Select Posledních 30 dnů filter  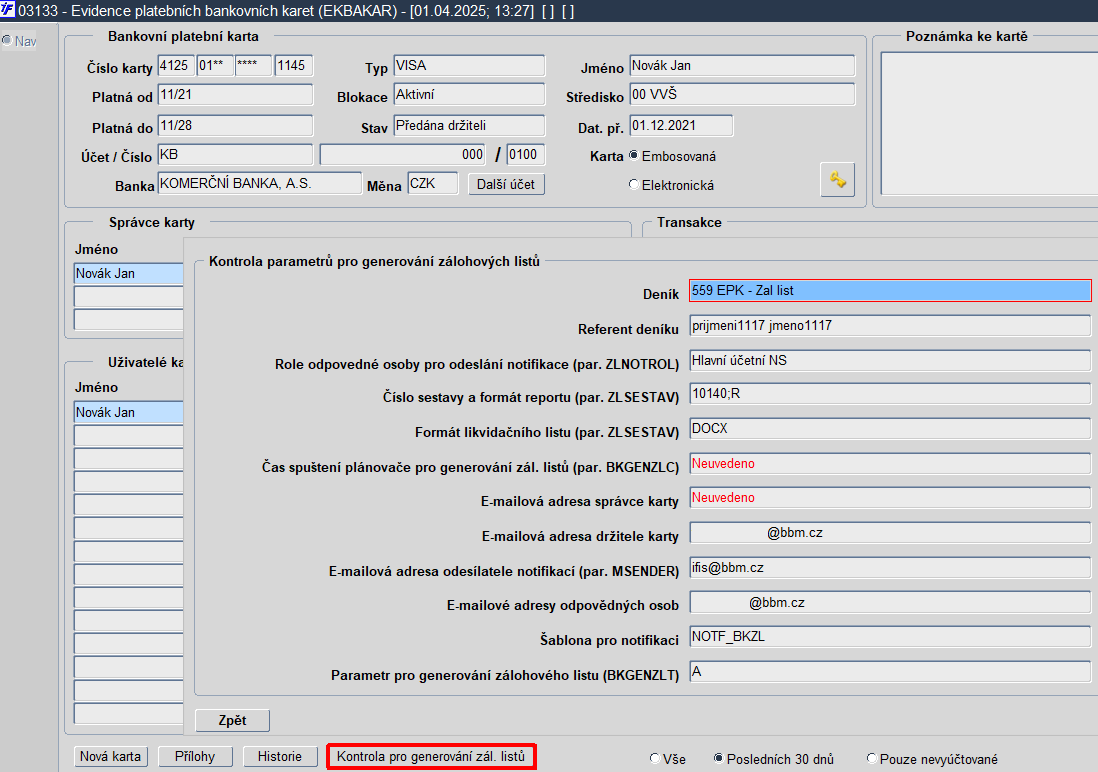click(x=718, y=759)
